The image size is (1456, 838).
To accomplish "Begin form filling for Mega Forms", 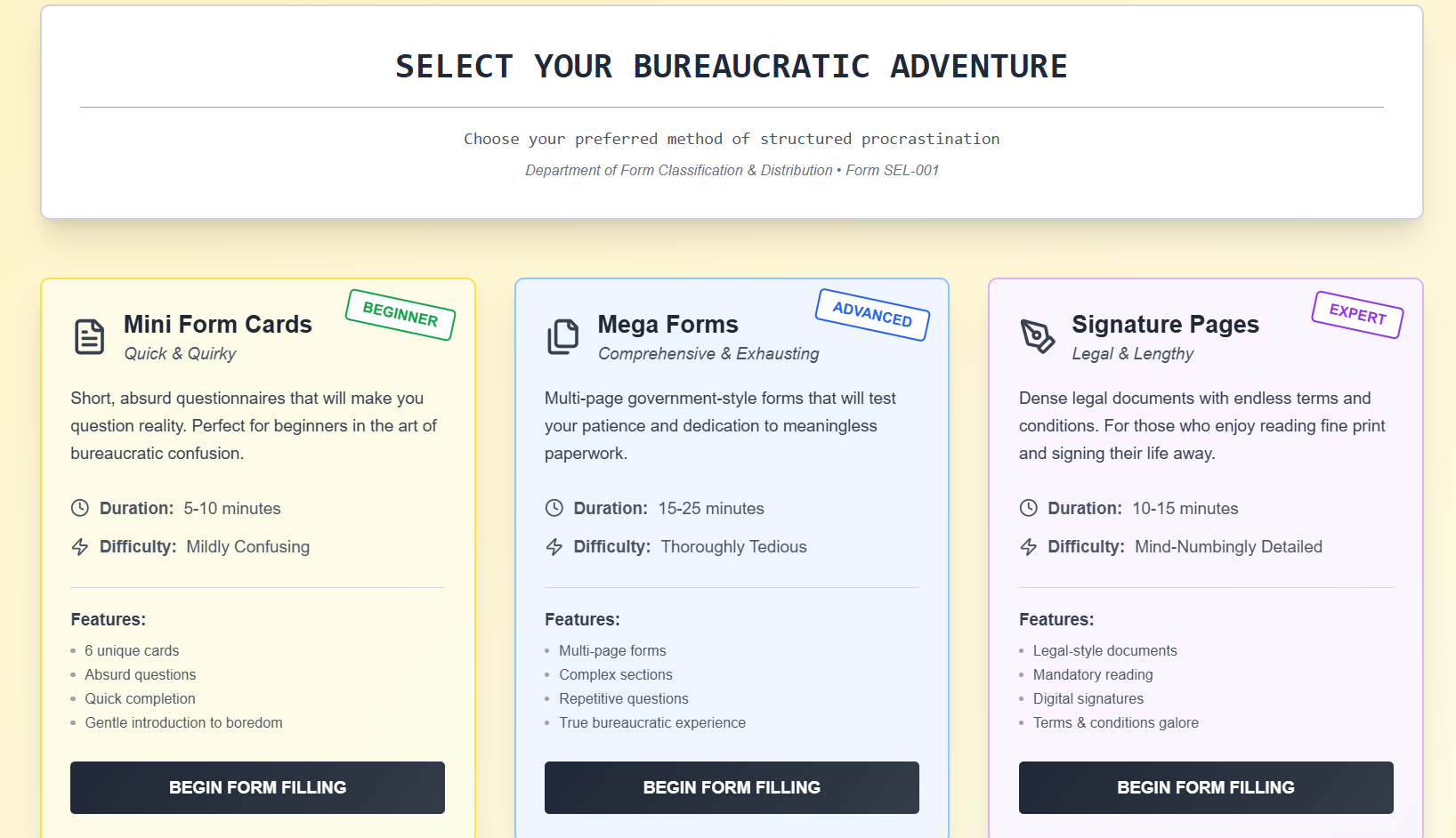I will (732, 787).
